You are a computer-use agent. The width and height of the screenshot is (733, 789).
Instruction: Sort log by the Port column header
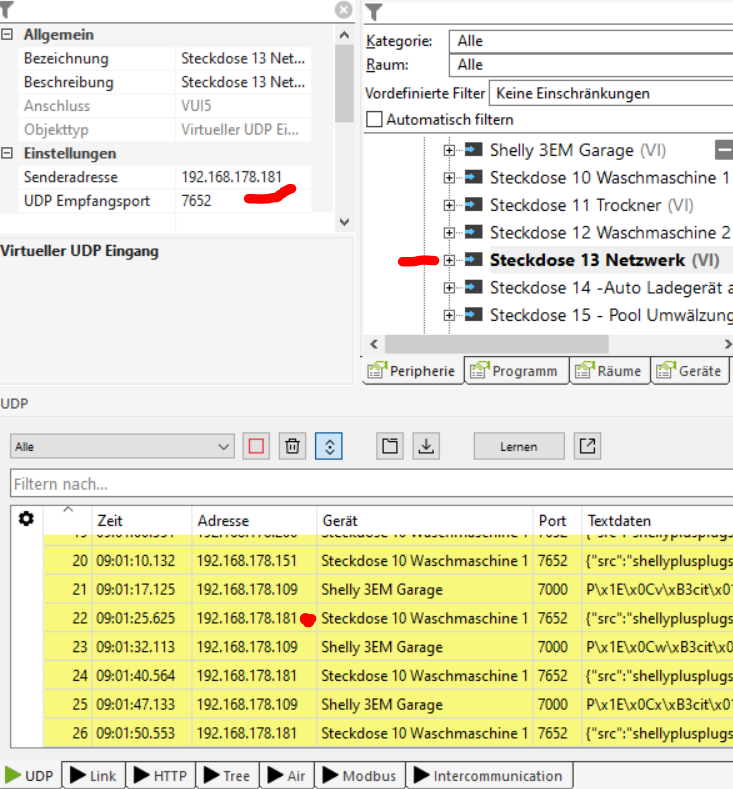[557, 520]
